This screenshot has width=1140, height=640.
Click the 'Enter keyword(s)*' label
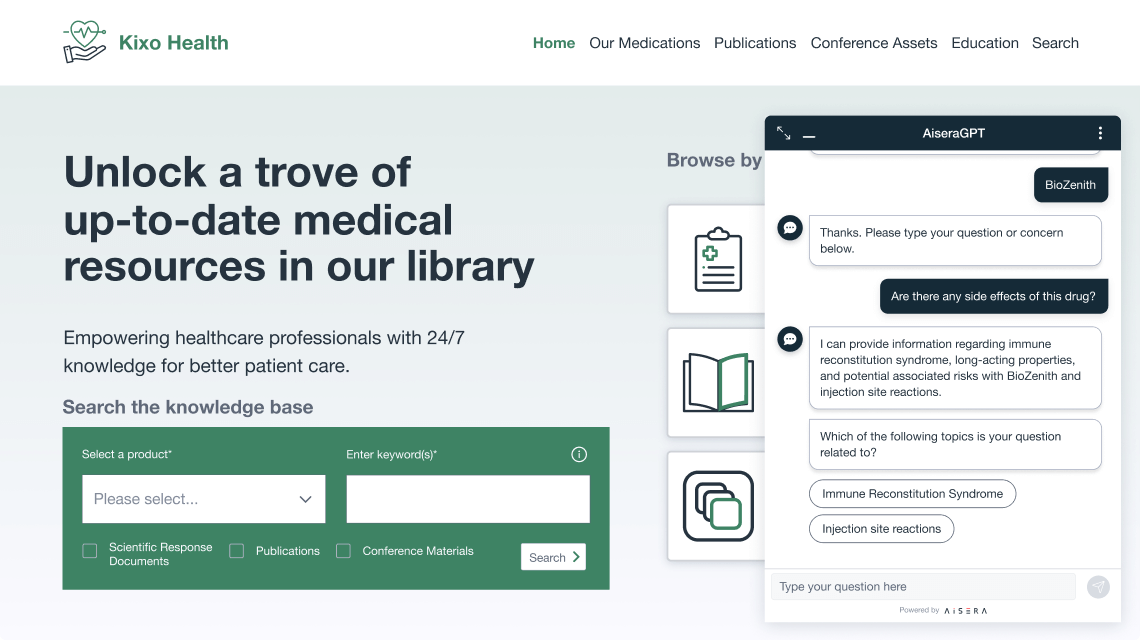pyautogui.click(x=391, y=455)
